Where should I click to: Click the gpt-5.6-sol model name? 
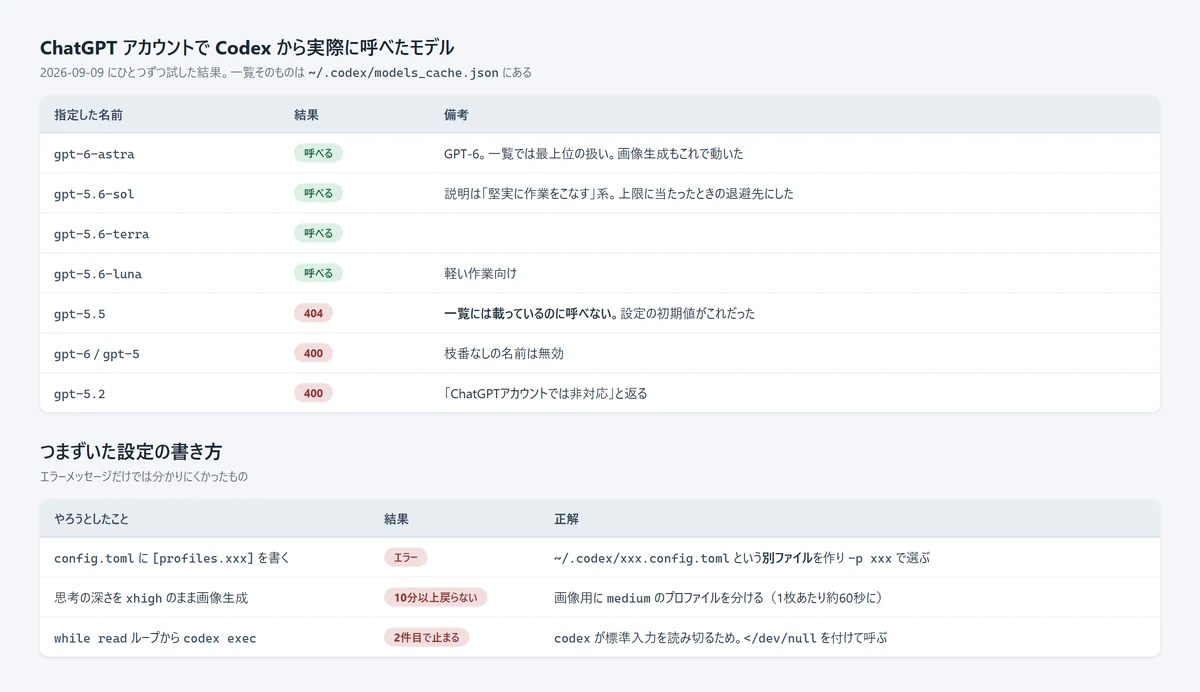click(94, 194)
